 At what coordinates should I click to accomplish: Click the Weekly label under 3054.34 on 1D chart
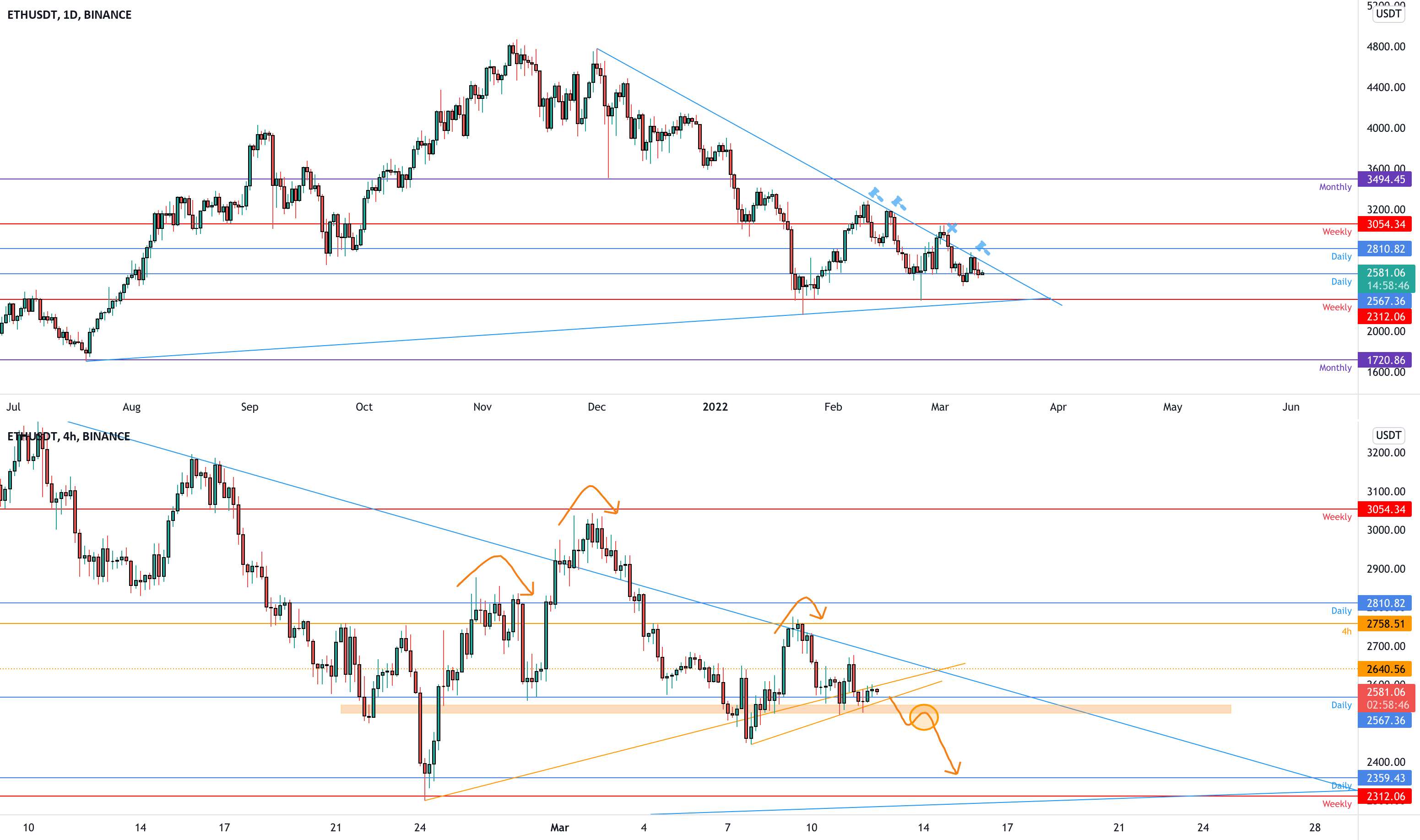1337,232
